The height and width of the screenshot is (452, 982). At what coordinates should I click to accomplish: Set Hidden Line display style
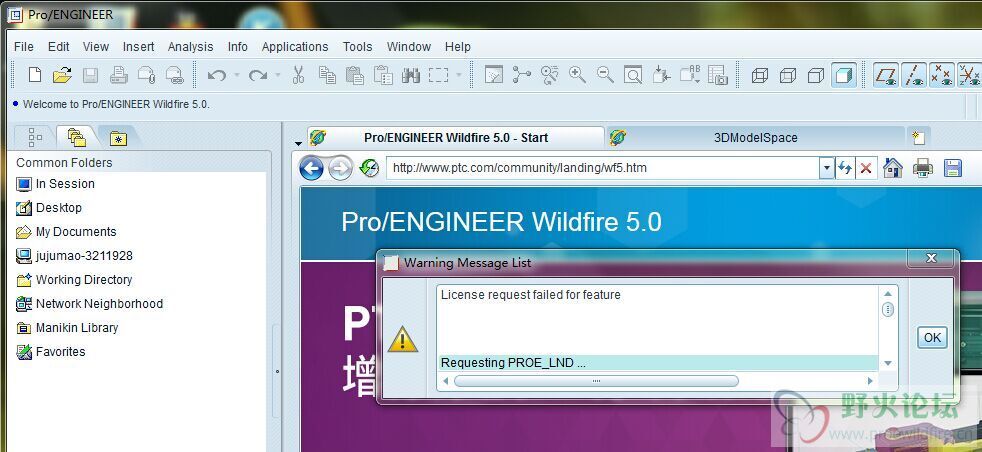coord(788,76)
